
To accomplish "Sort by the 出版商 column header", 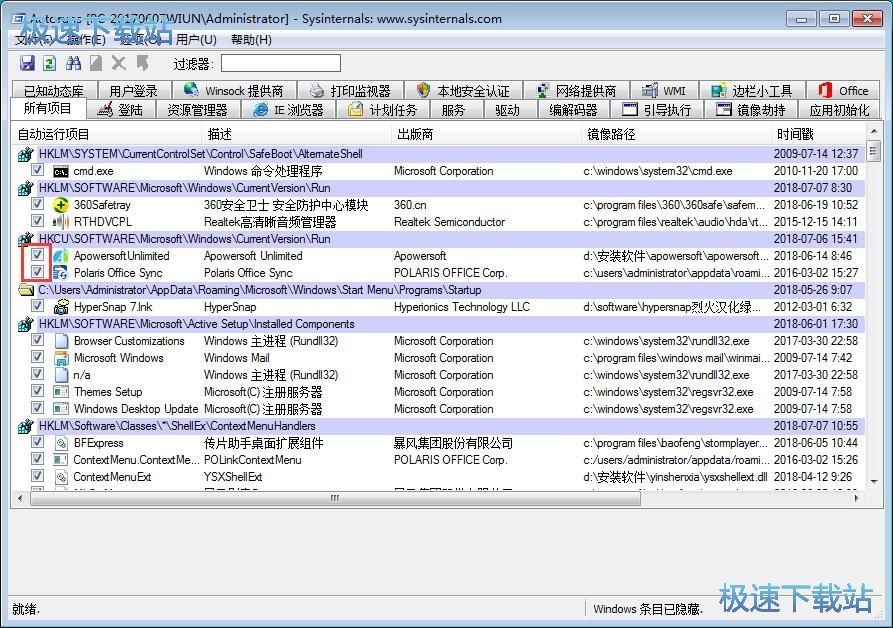I will 415,134.
